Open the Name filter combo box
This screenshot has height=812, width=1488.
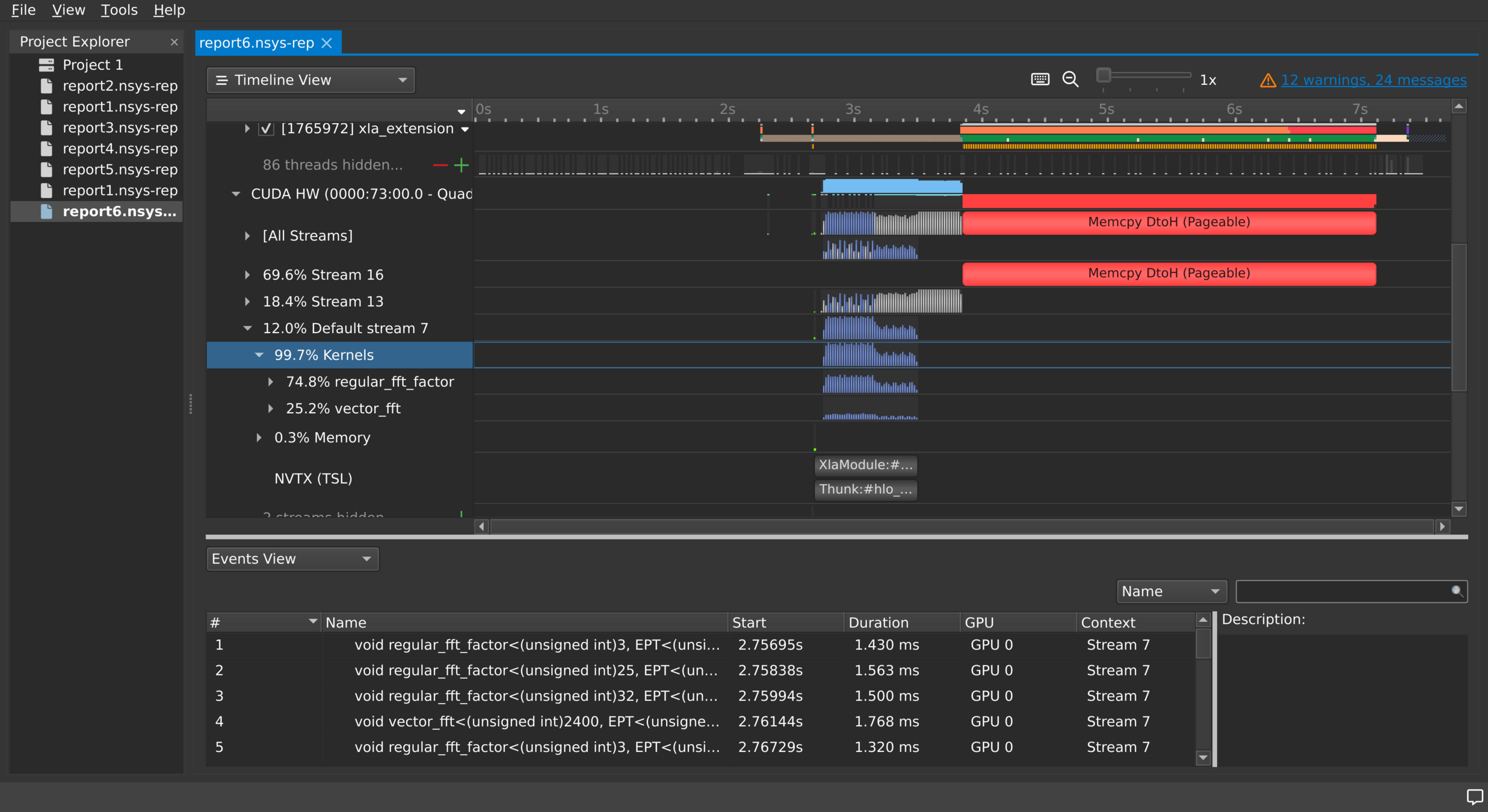click(1170, 591)
